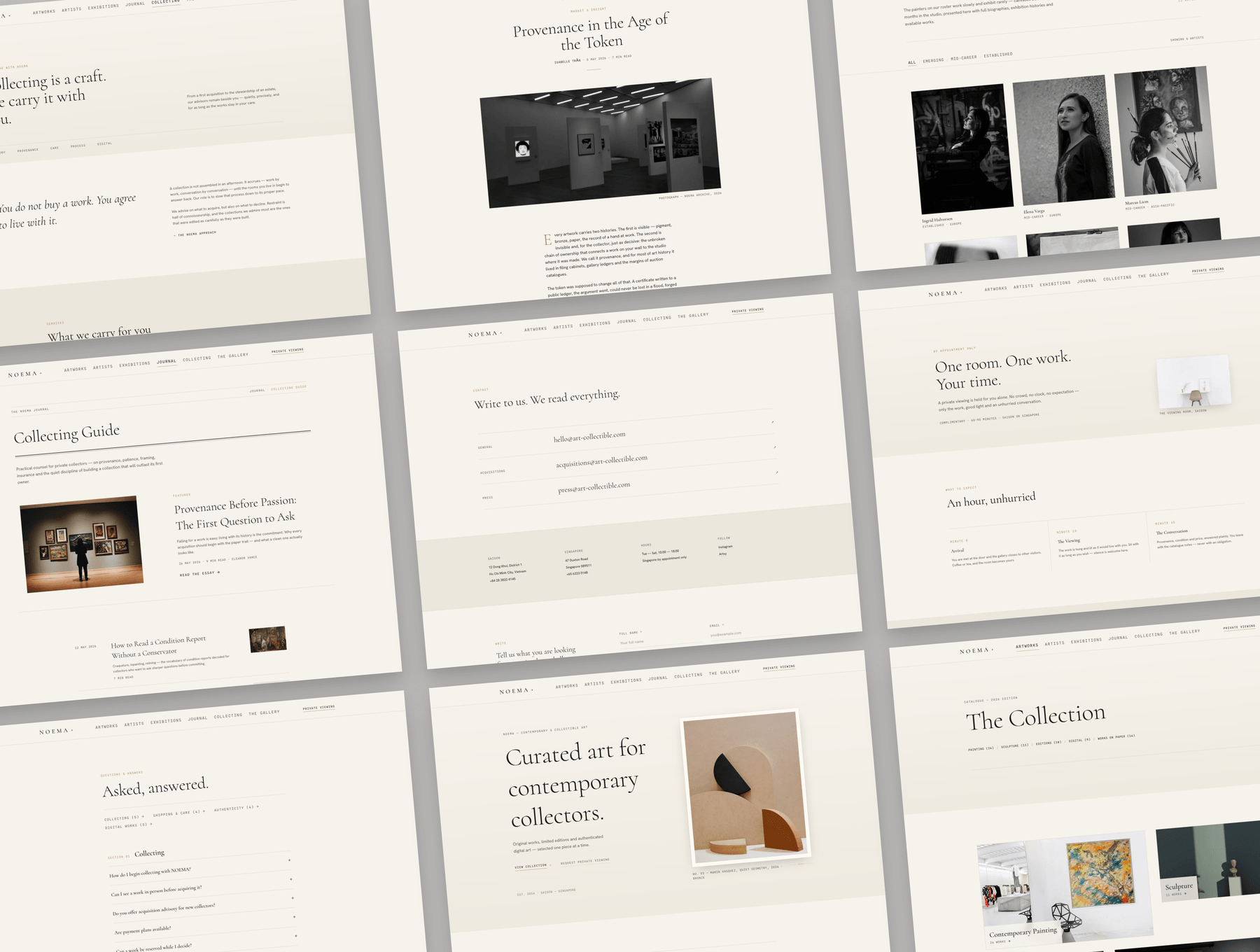Select the Artists nav item on The Collection page

[1054, 643]
